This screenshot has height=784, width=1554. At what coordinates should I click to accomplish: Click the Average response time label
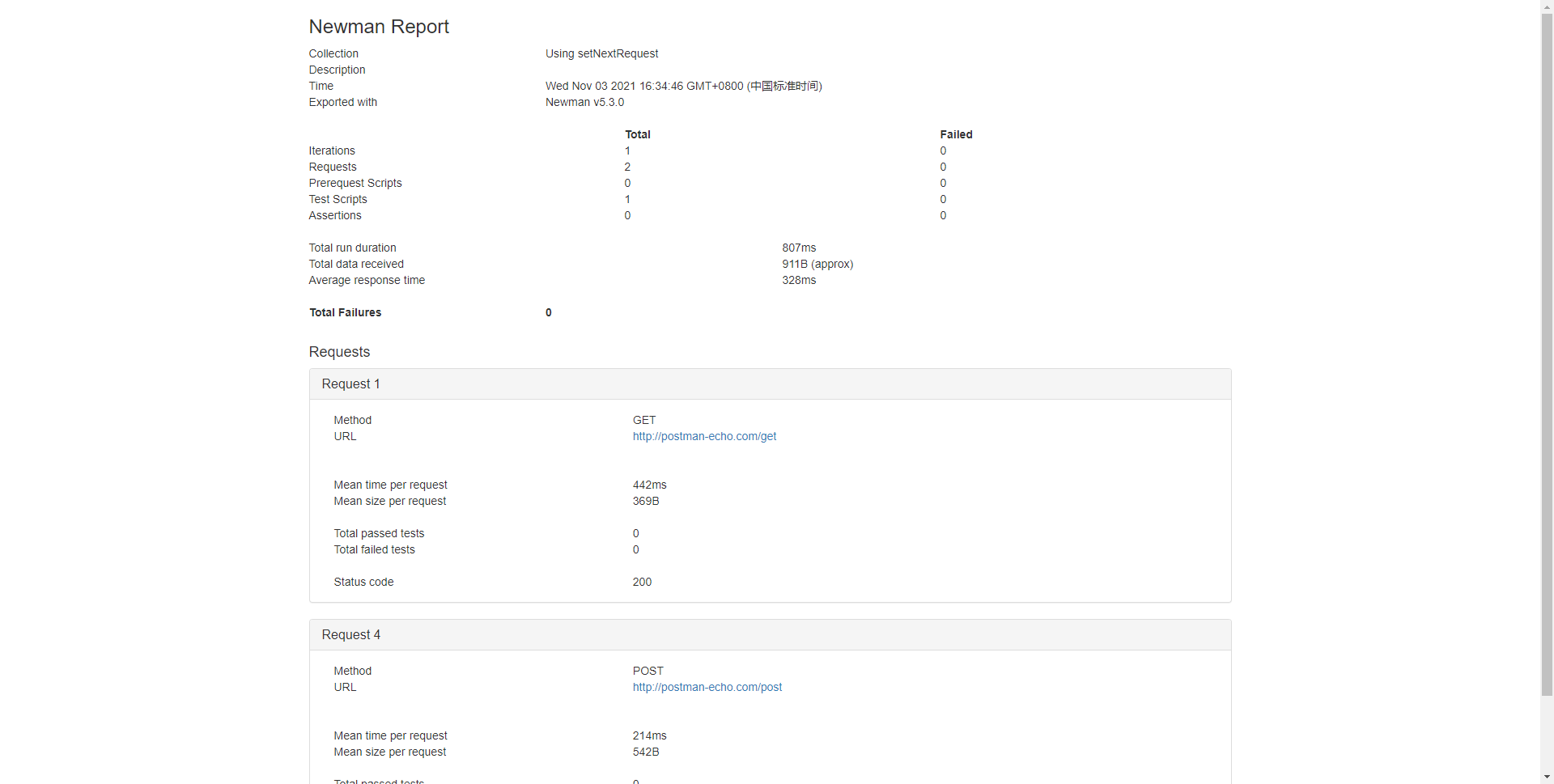click(367, 280)
